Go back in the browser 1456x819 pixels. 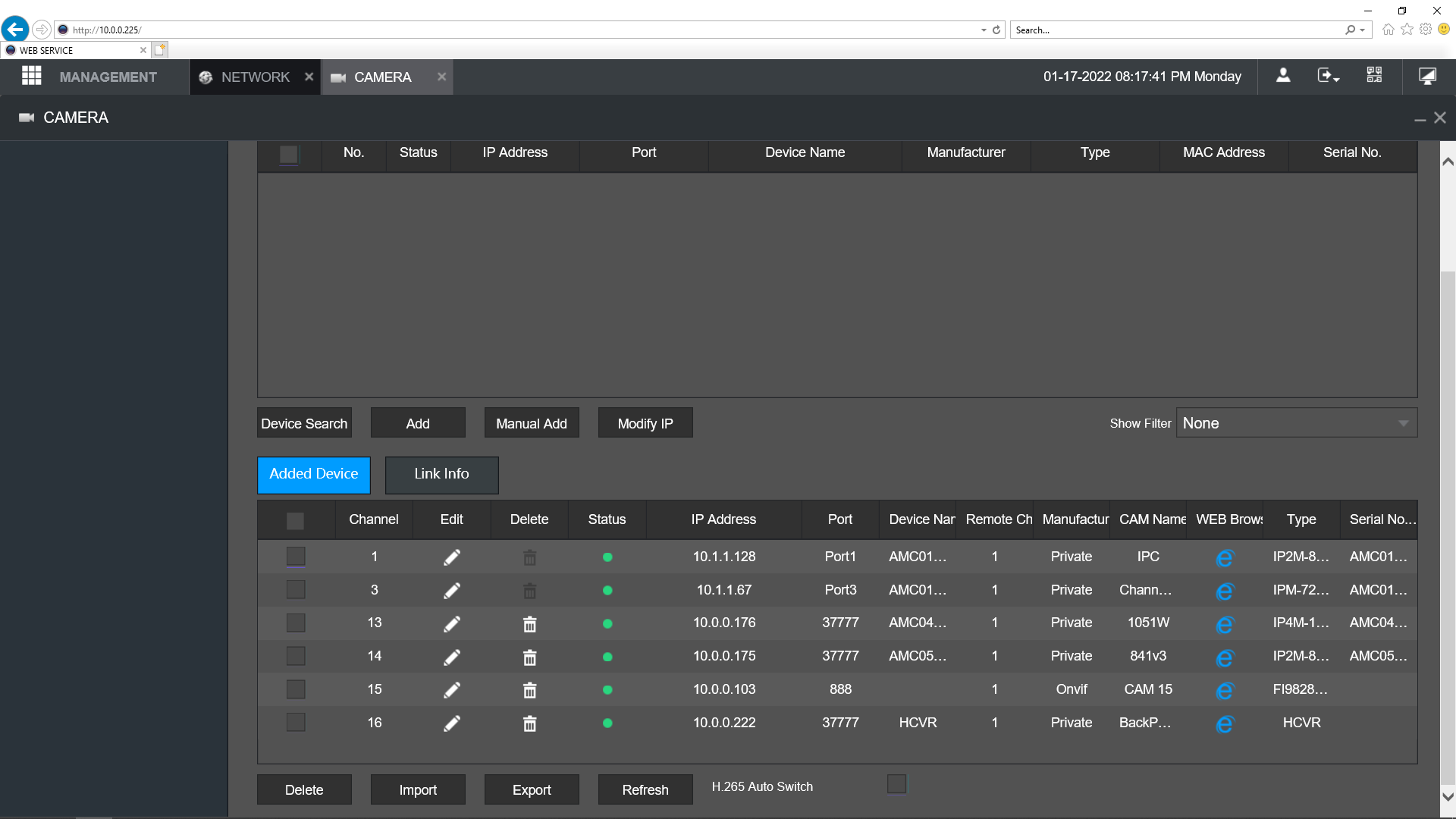coord(15,30)
